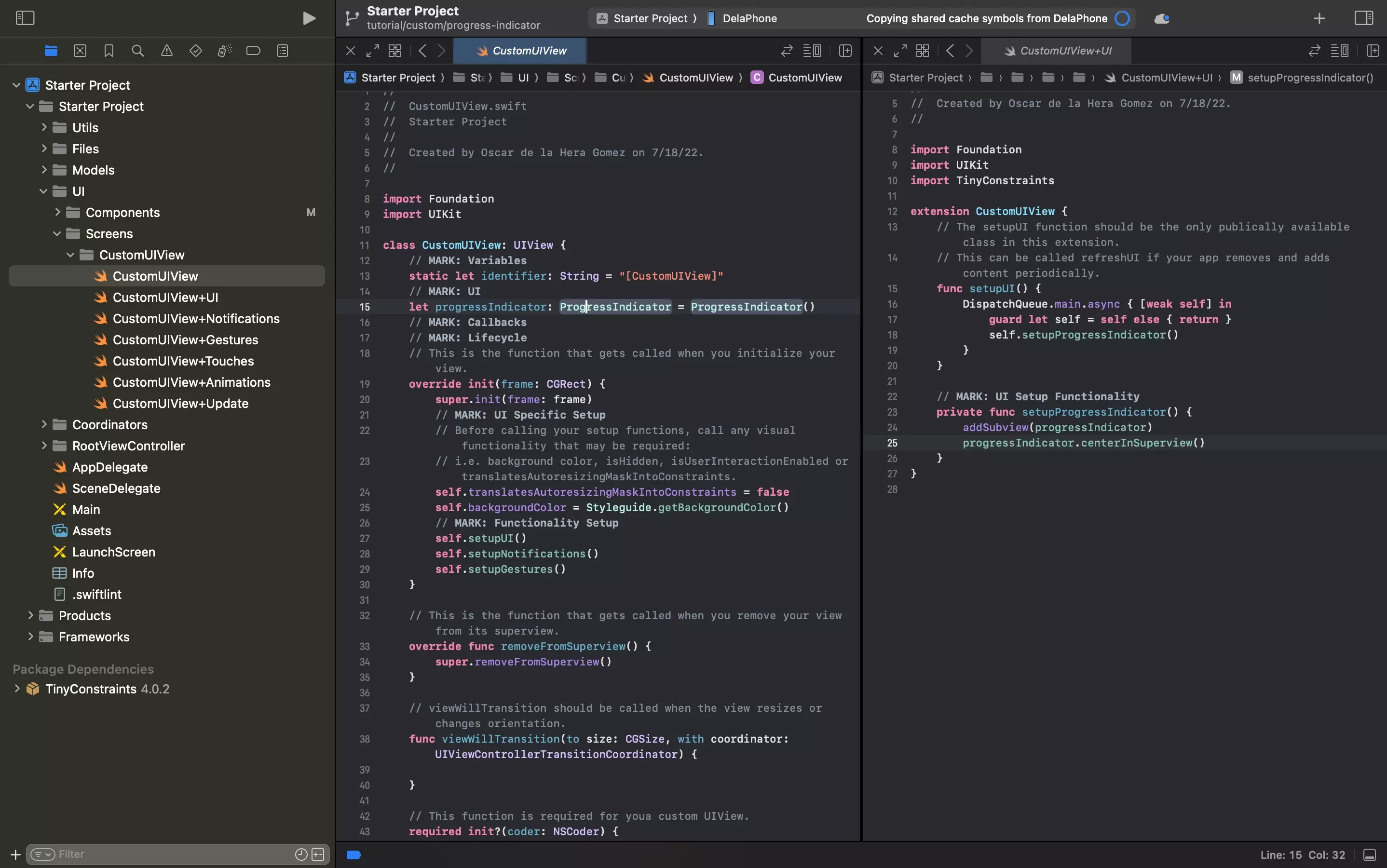
Task: Open the right editor options menu
Action: [1339, 51]
